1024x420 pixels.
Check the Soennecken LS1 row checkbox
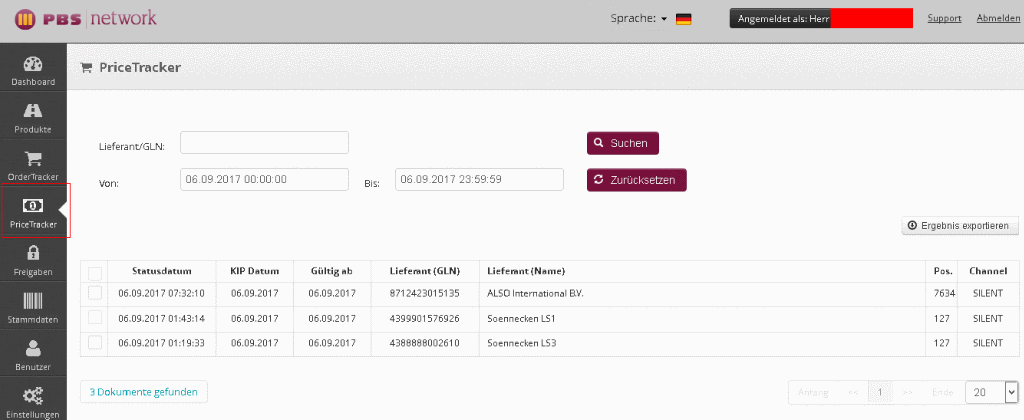tap(95, 317)
